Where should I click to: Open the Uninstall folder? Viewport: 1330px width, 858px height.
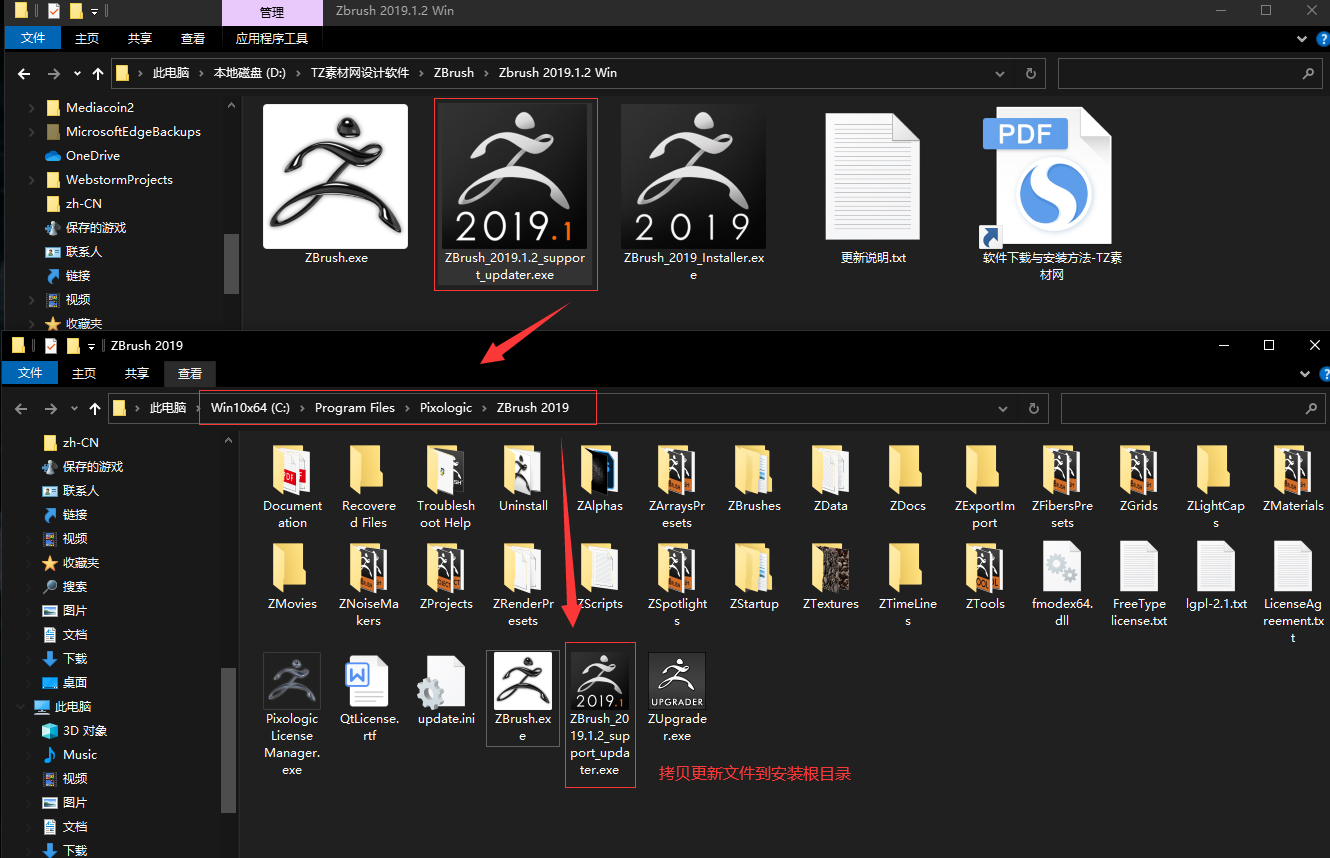click(523, 479)
